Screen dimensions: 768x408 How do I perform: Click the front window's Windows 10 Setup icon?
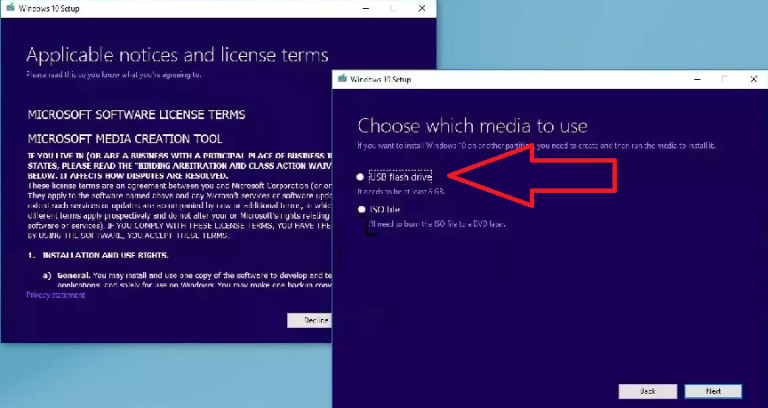tap(342, 79)
